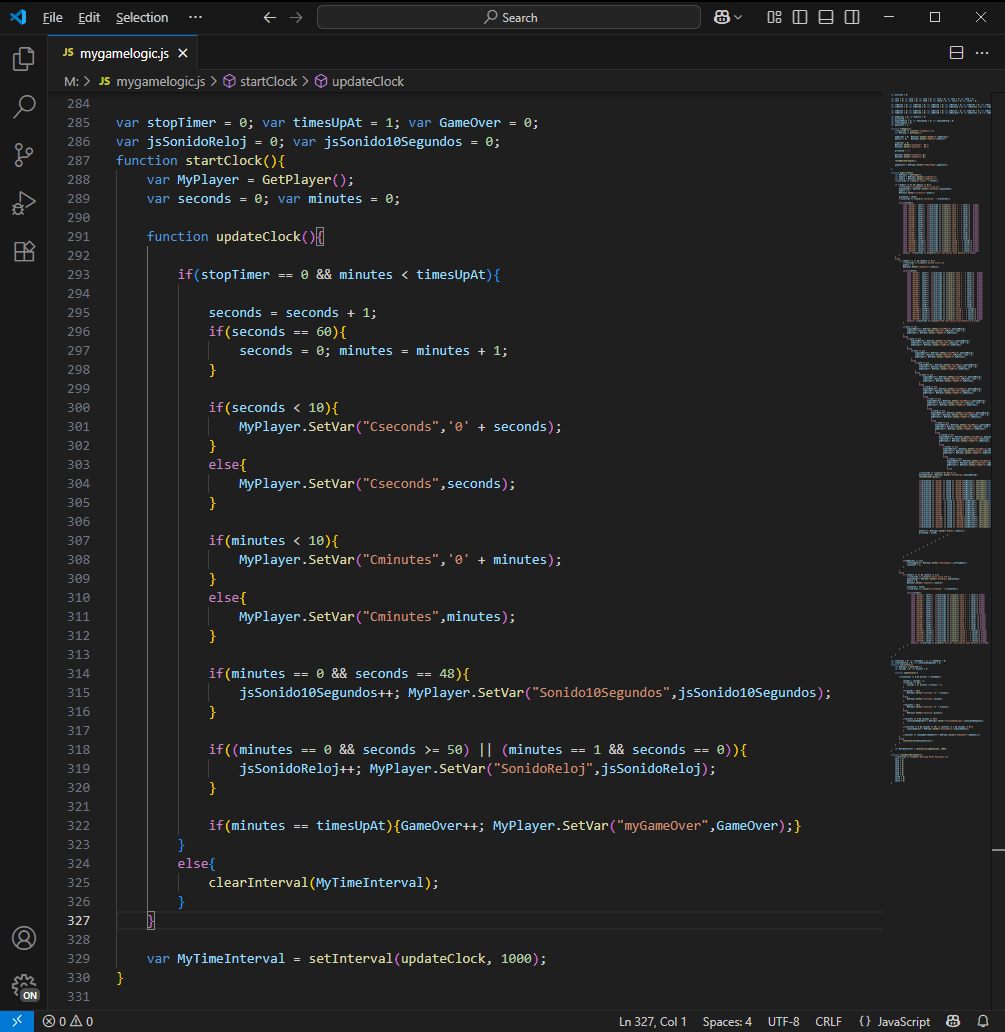Split the editor down

coord(956,53)
